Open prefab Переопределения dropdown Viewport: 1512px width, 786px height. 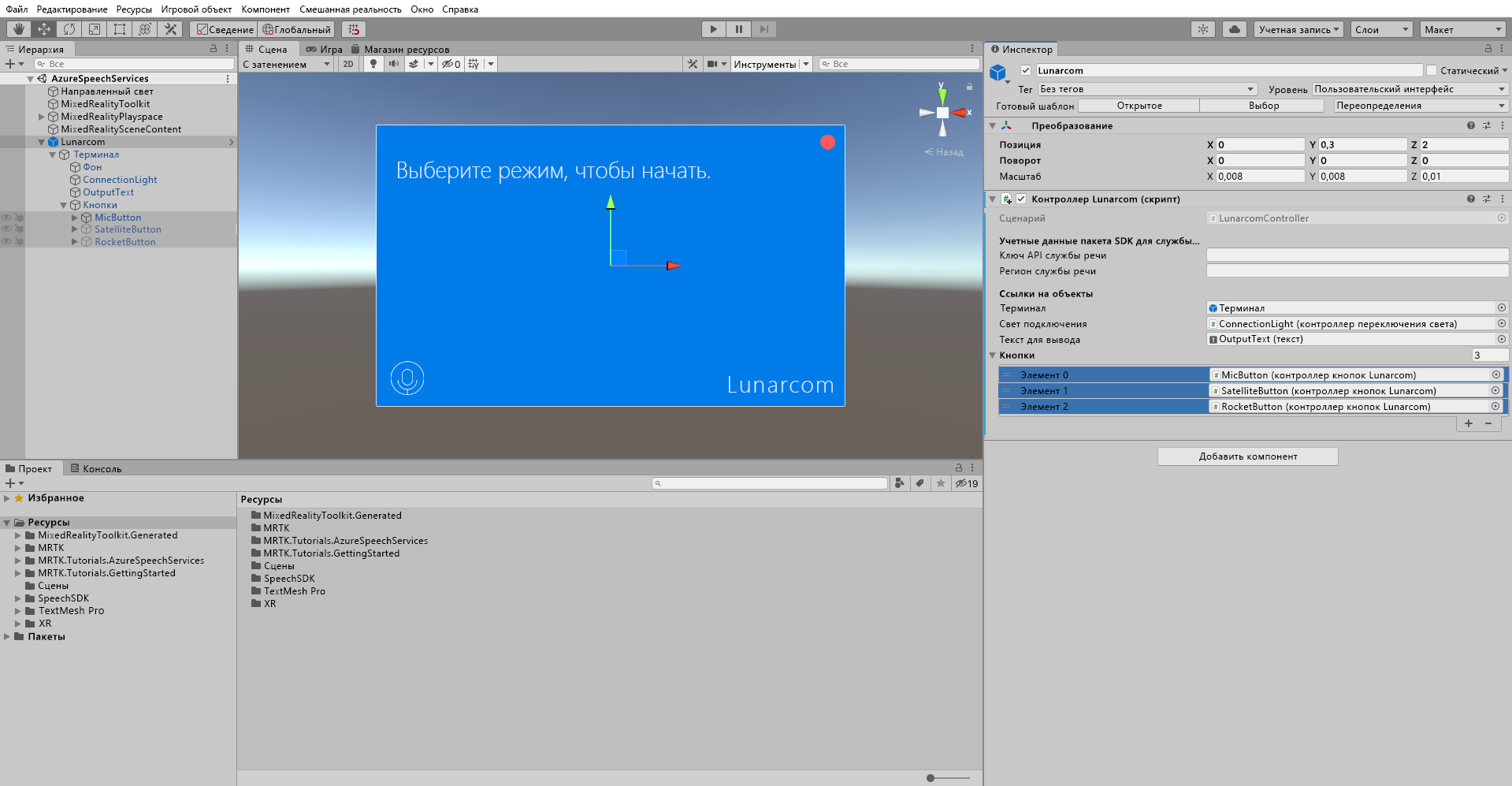point(1421,106)
